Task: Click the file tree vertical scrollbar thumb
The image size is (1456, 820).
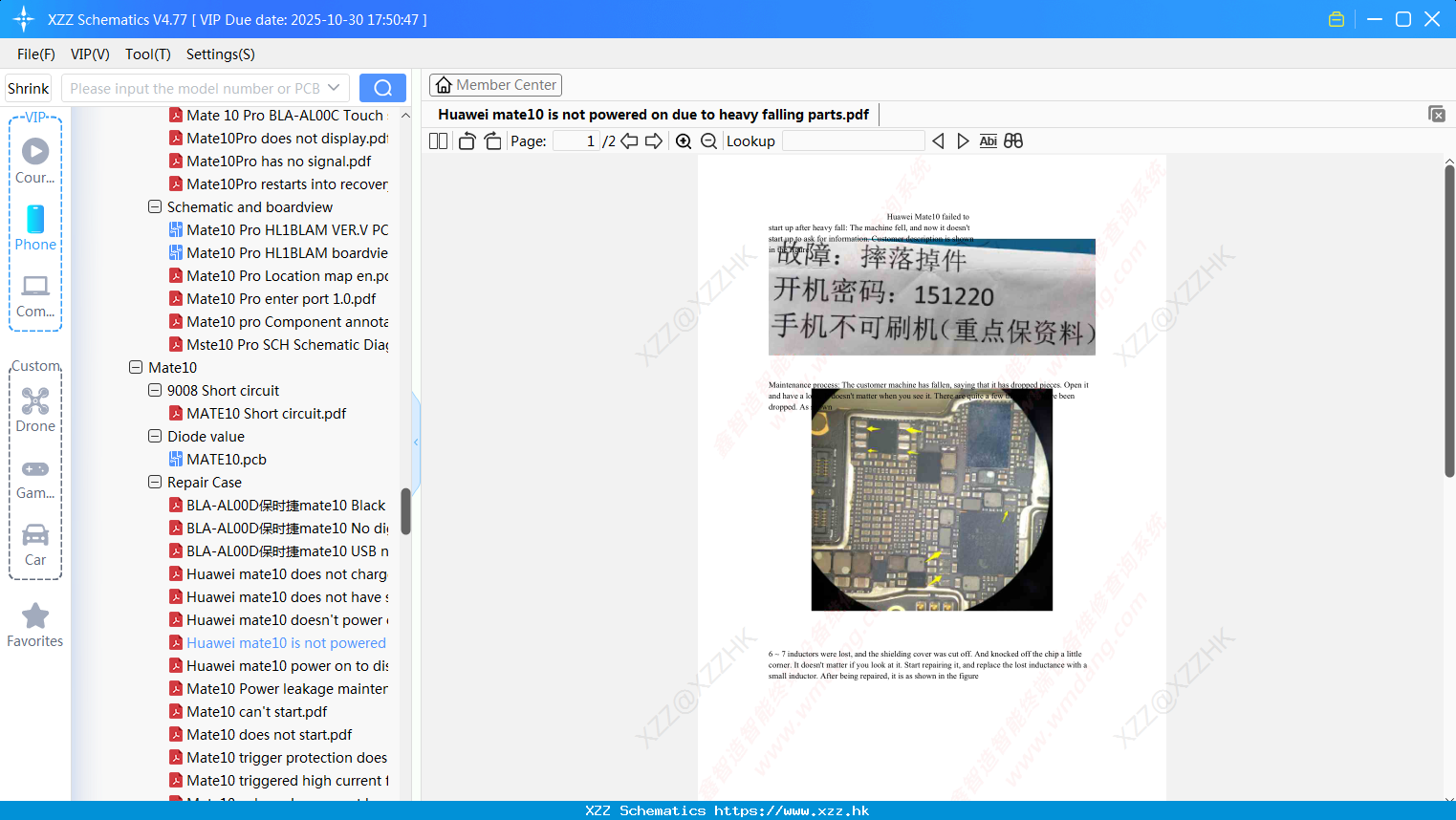Action: (x=405, y=511)
